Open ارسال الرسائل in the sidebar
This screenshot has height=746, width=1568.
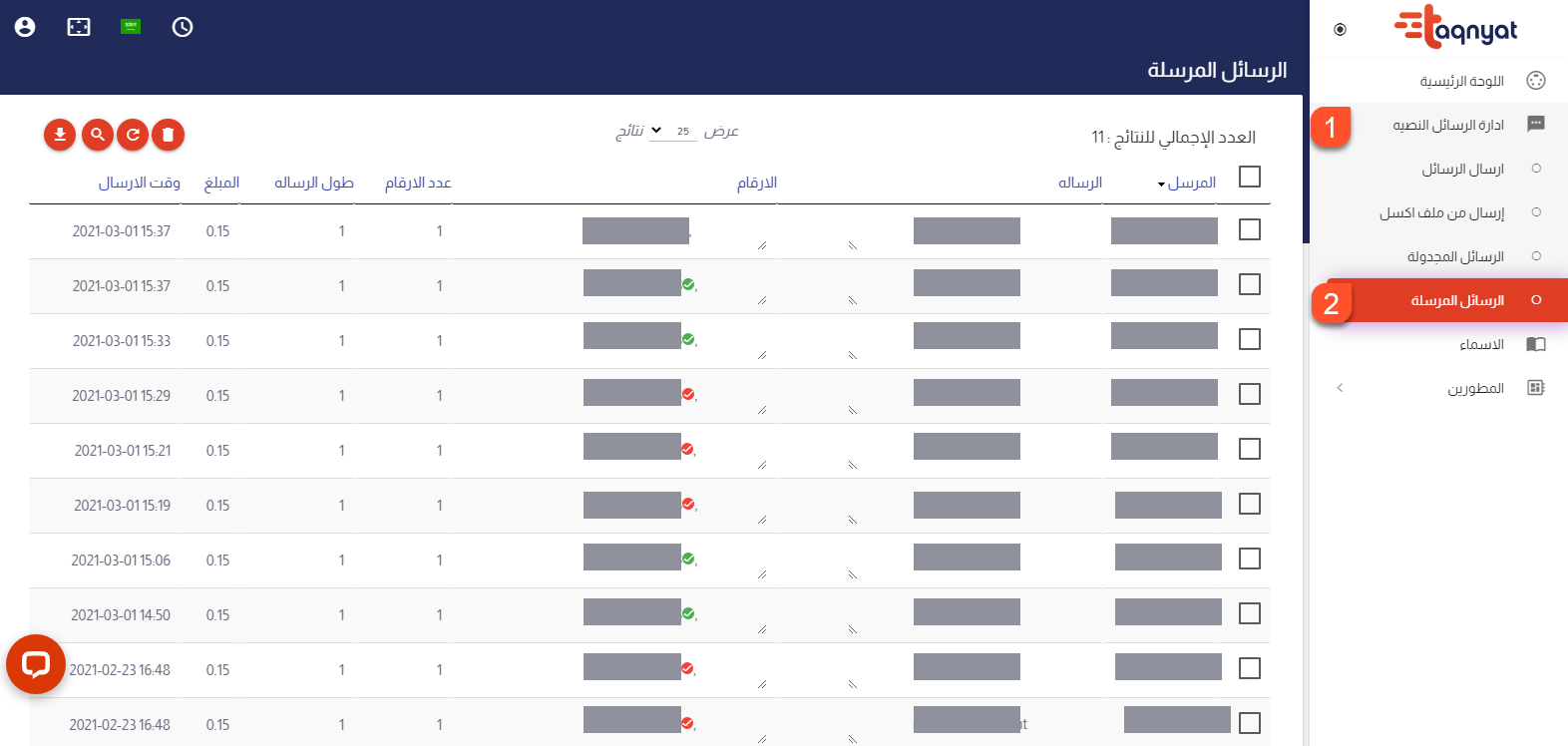1462,169
